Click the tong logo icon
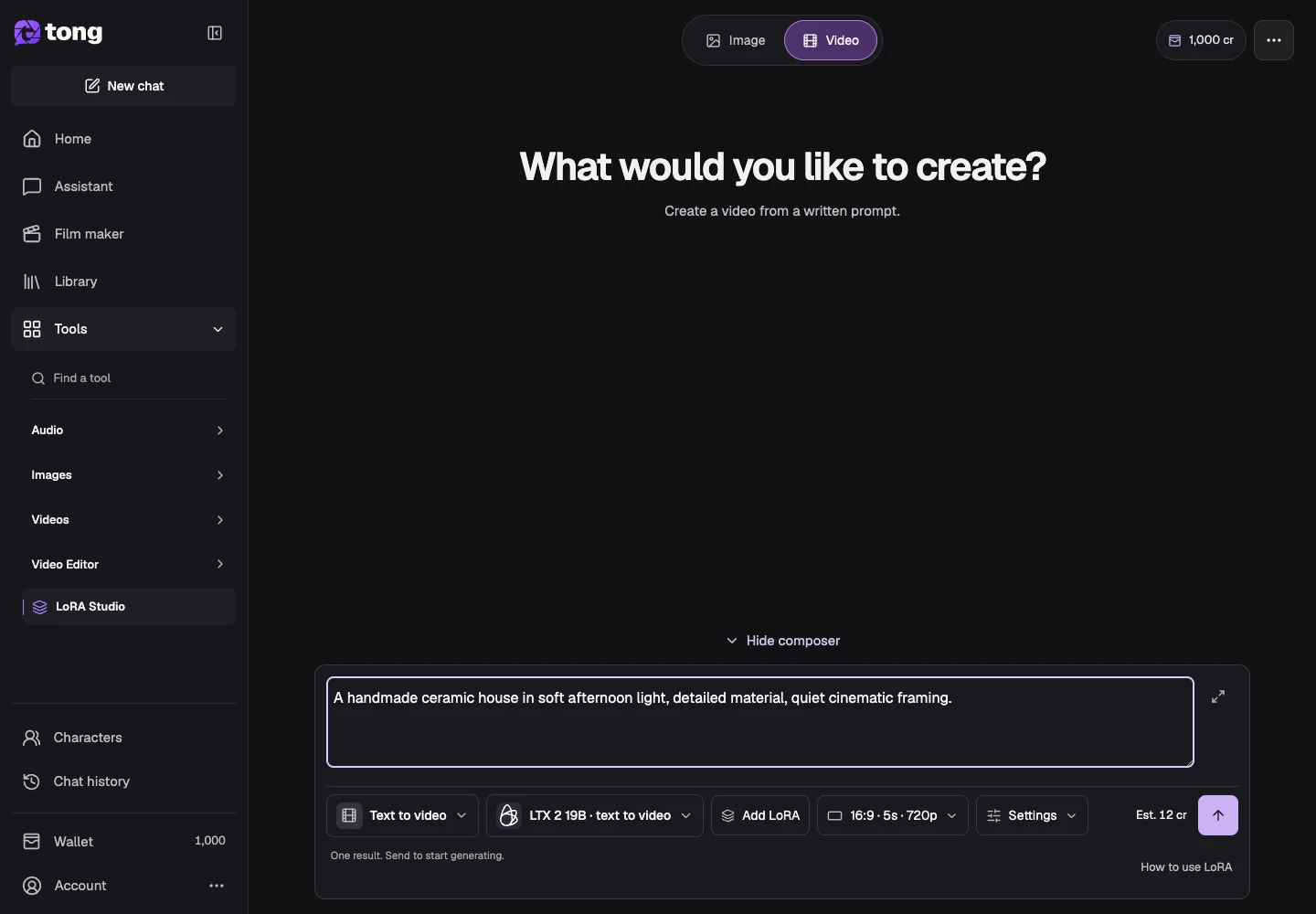The image size is (1316, 914). [x=27, y=33]
